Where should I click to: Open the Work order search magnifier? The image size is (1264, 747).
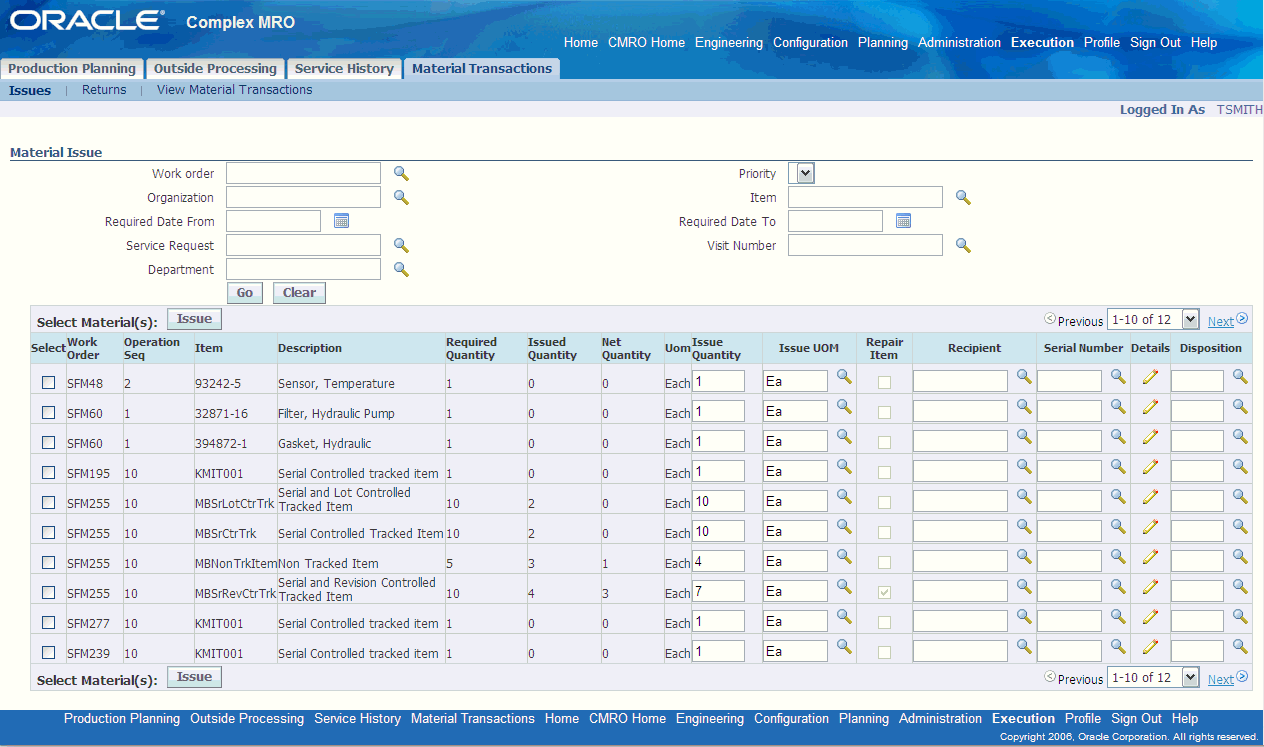pyautogui.click(x=401, y=173)
